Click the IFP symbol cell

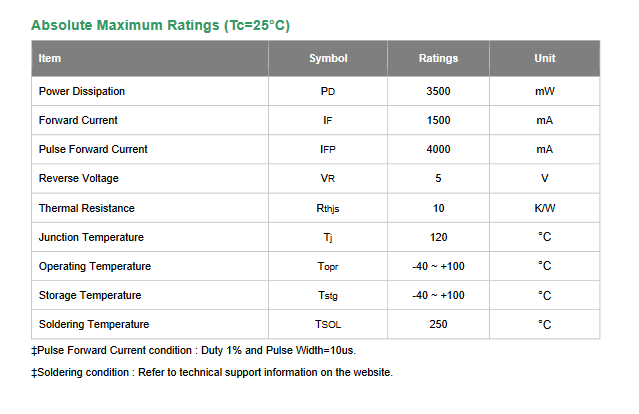pos(328,150)
